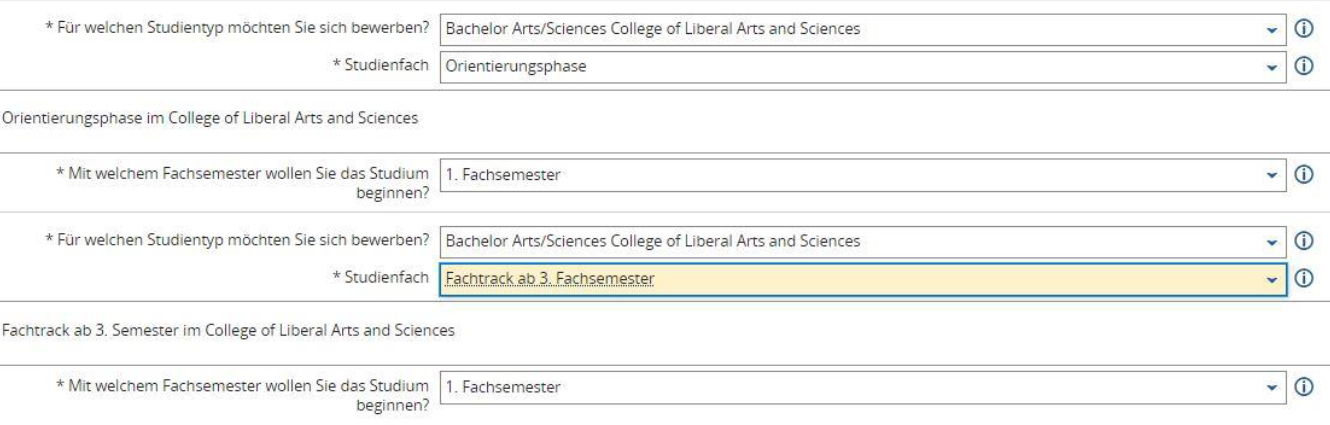Expand Studientyp dropdown arrow above Fachtrack field
This screenshot has width=1330, height=425.
pos(1273,240)
